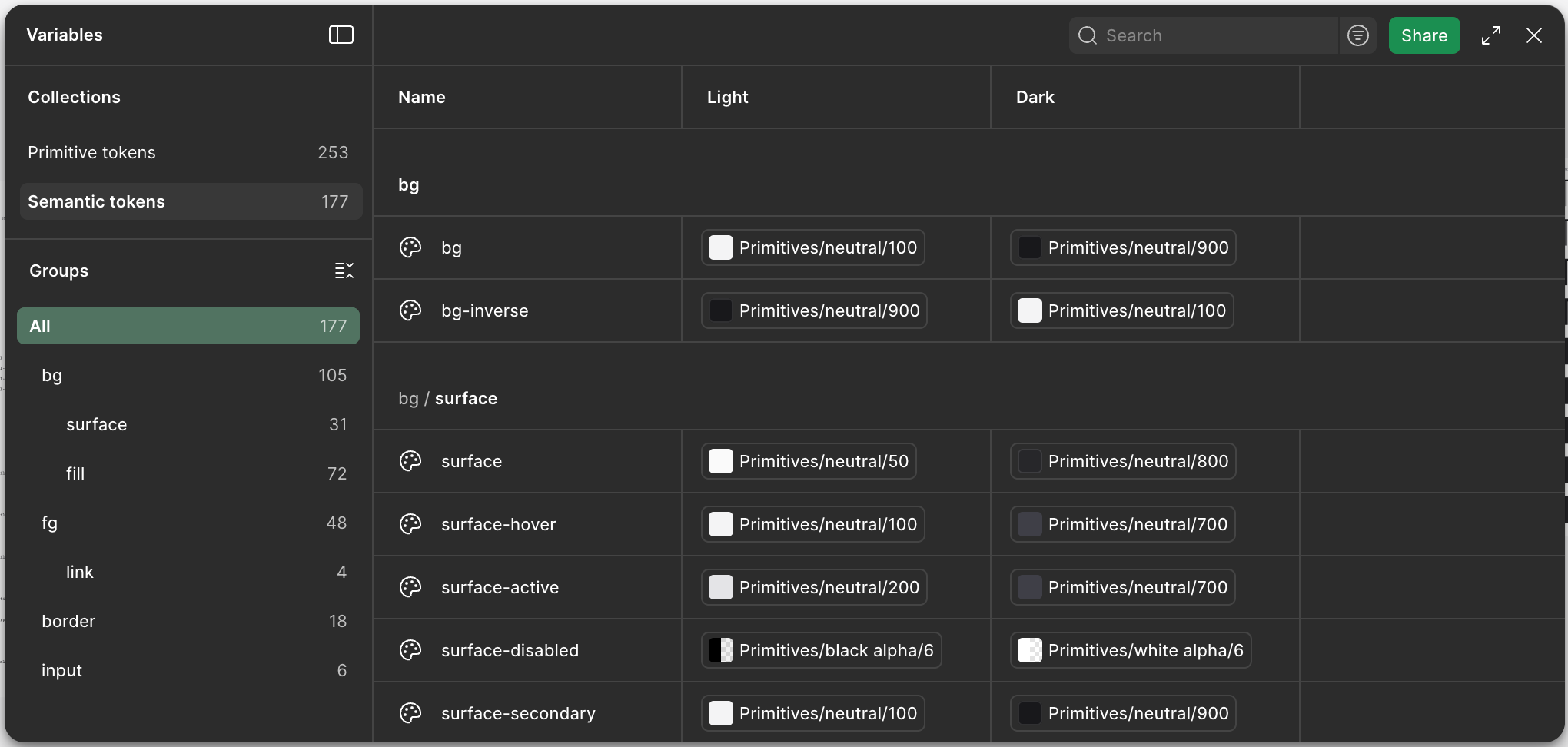
Task: Open the fill subgroup under bg
Action: click(x=188, y=473)
